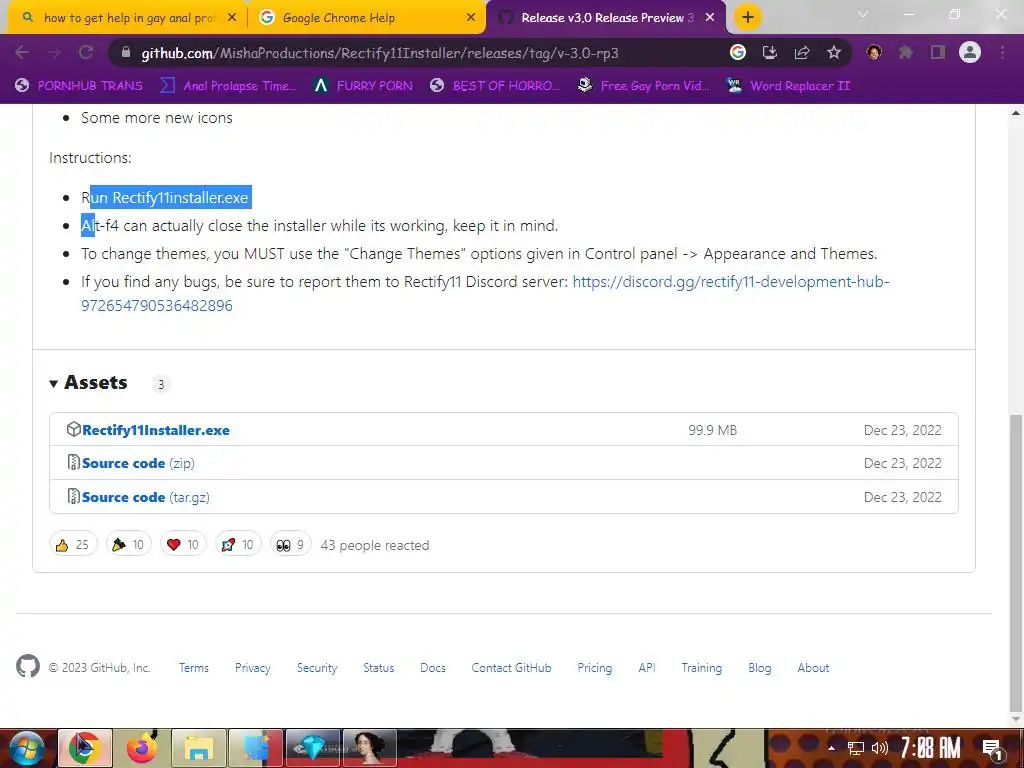This screenshot has height=768, width=1024.
Task: Click the scrollbar up arrow
Action: click(x=1016, y=113)
